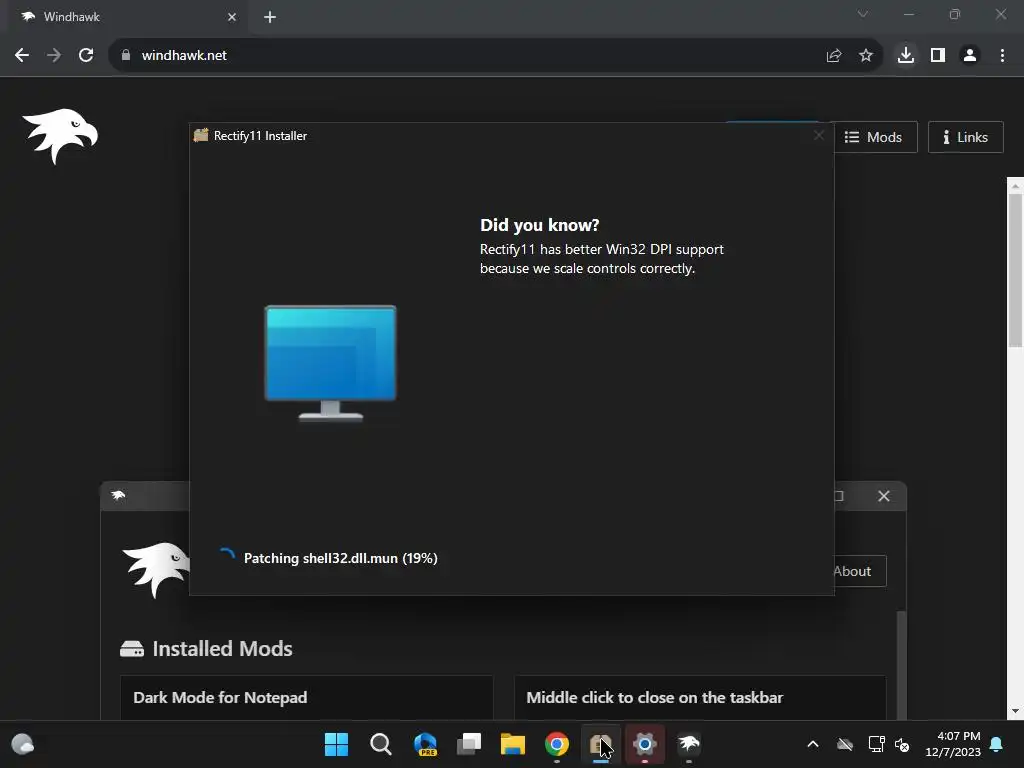Open Microsoft Edge from taskbar
Screen dimensions: 1024x768
coord(425,744)
